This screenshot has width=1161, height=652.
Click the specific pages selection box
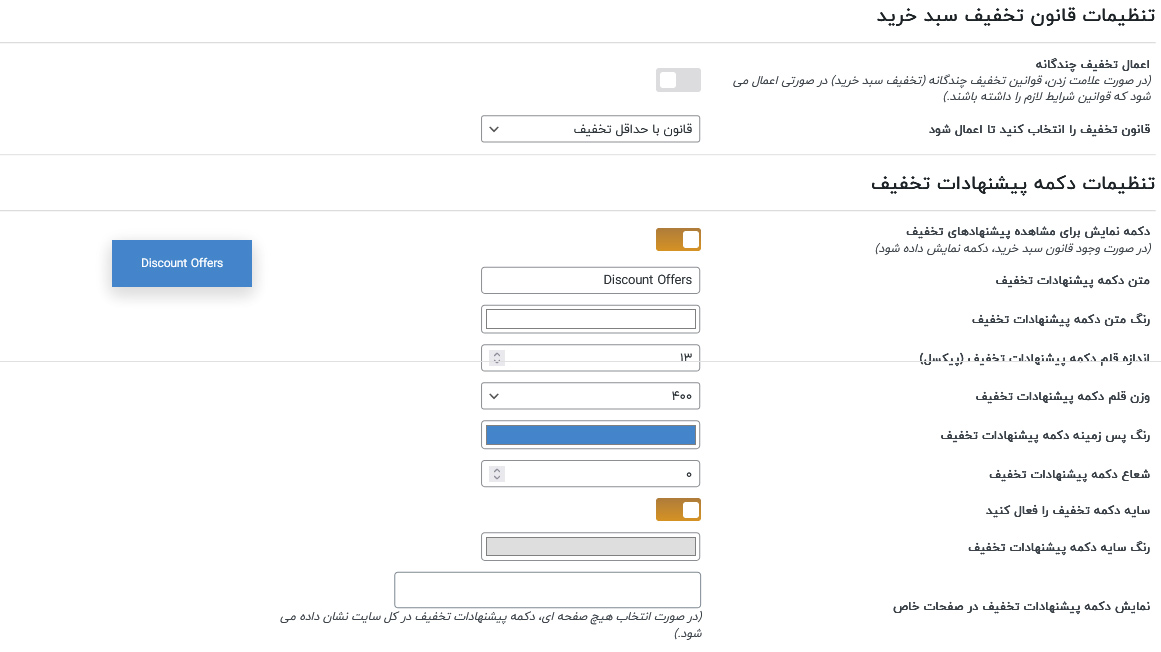pyautogui.click(x=547, y=590)
